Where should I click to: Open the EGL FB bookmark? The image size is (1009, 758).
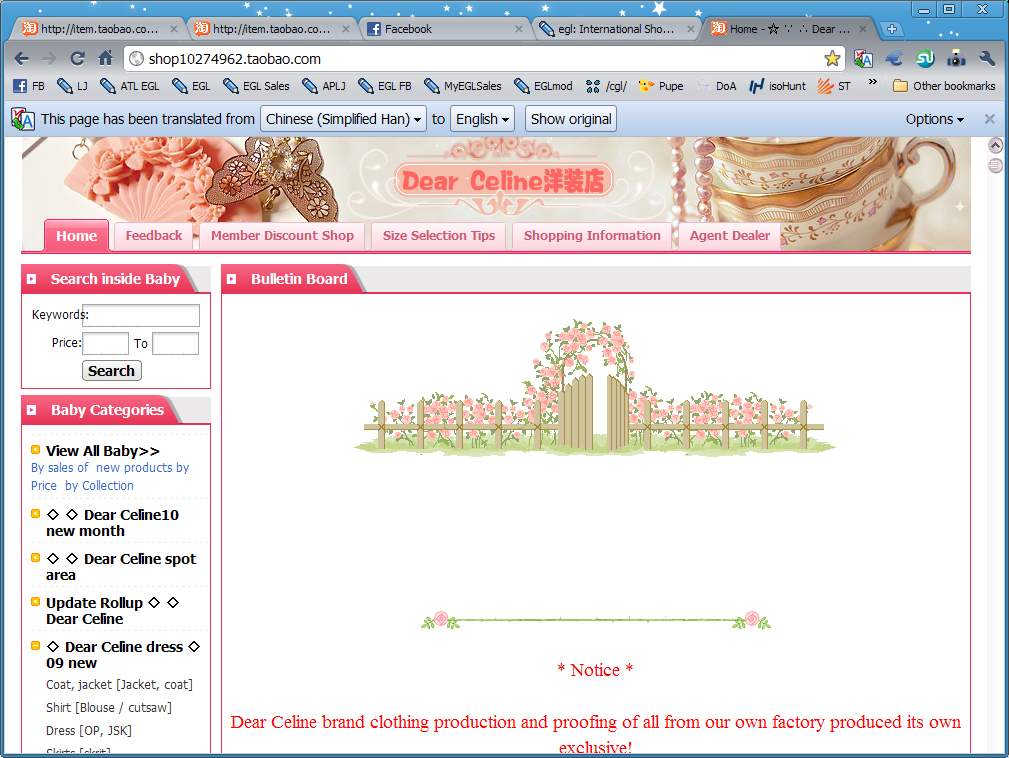click(x=384, y=86)
